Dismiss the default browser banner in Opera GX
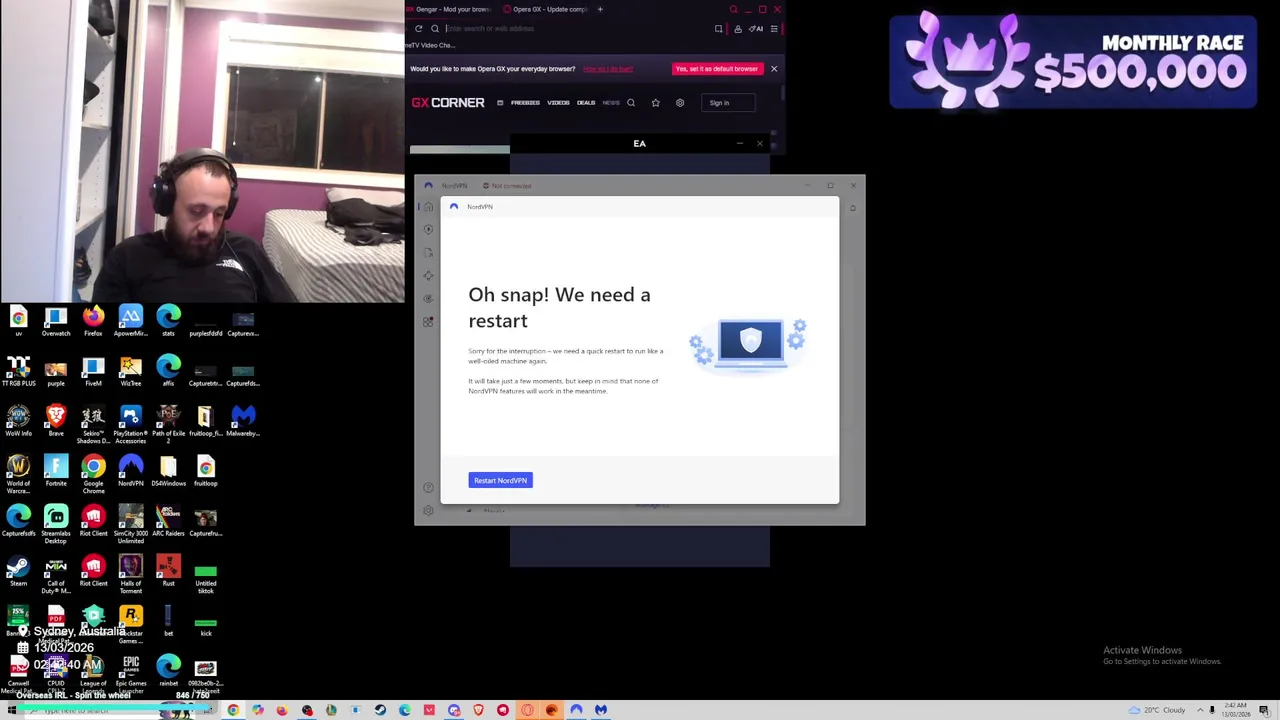The image size is (1280, 720). [x=774, y=69]
